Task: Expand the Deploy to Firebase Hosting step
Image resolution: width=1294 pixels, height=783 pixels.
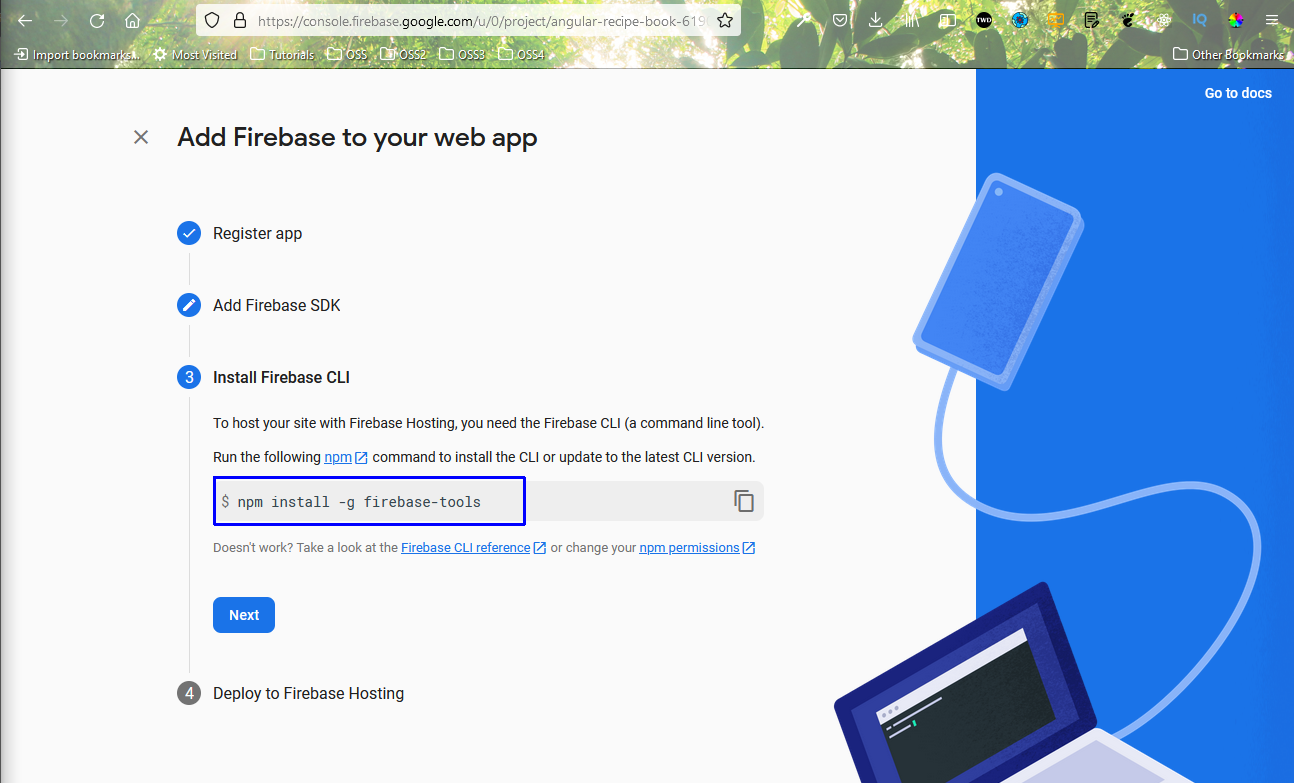Action: point(308,693)
